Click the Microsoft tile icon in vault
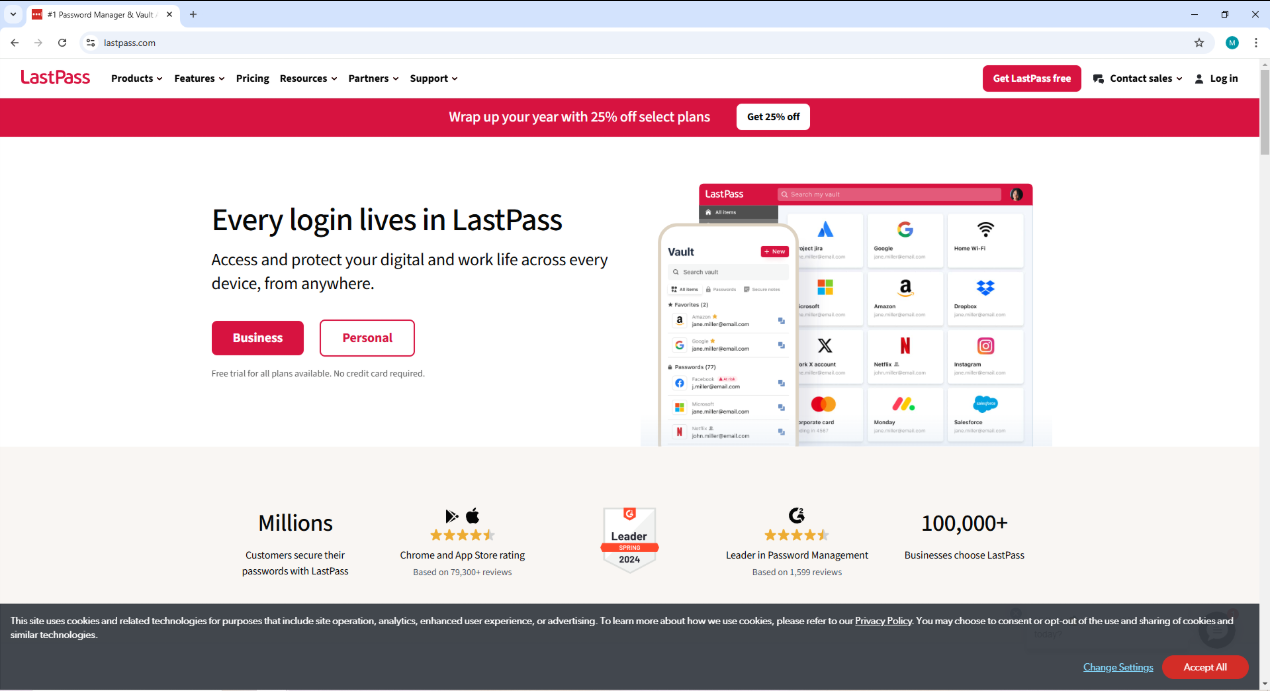The width and height of the screenshot is (1270, 691). tap(824, 288)
